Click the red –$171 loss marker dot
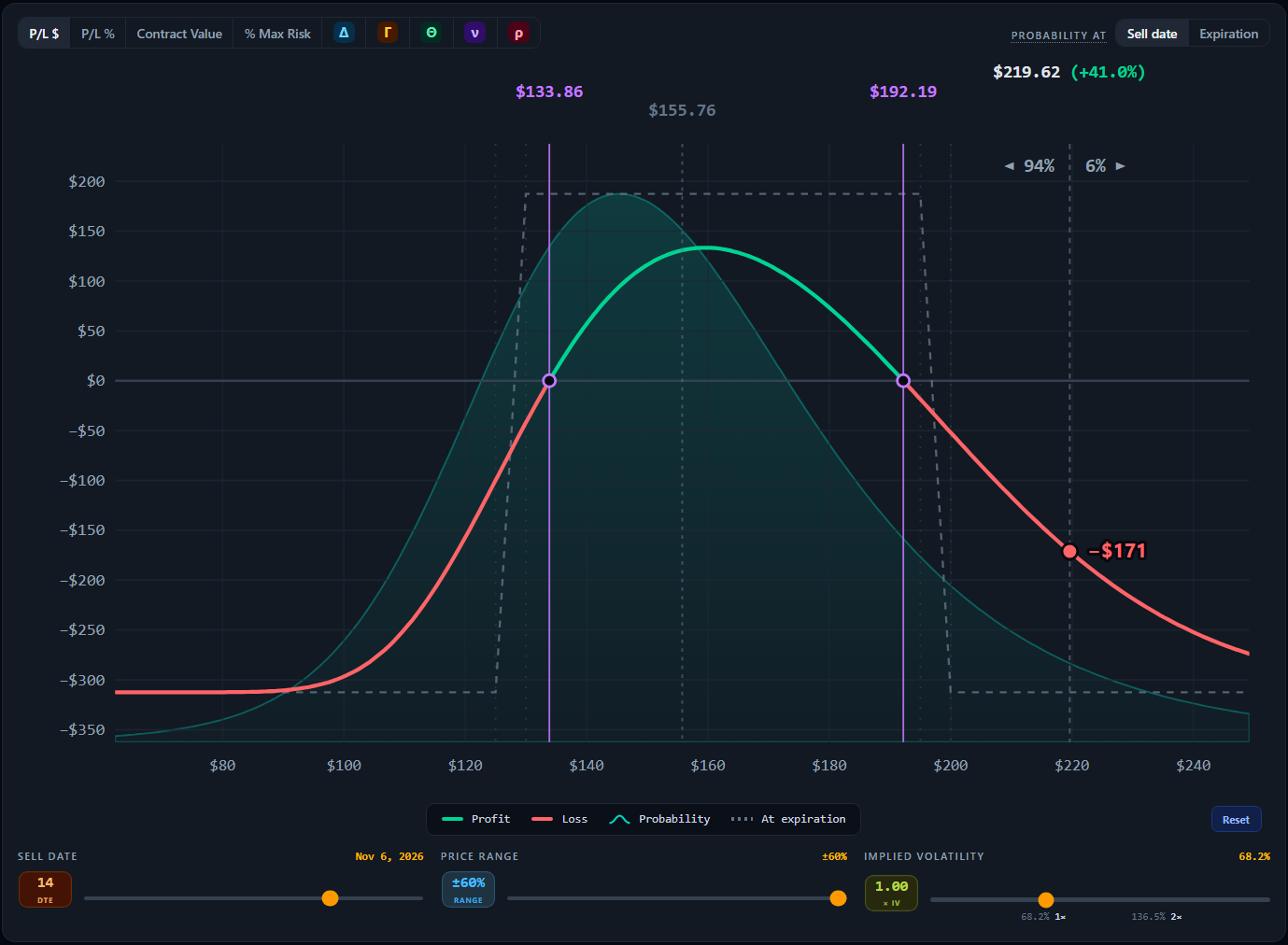Viewport: 1288px width, 945px height. (x=1070, y=552)
